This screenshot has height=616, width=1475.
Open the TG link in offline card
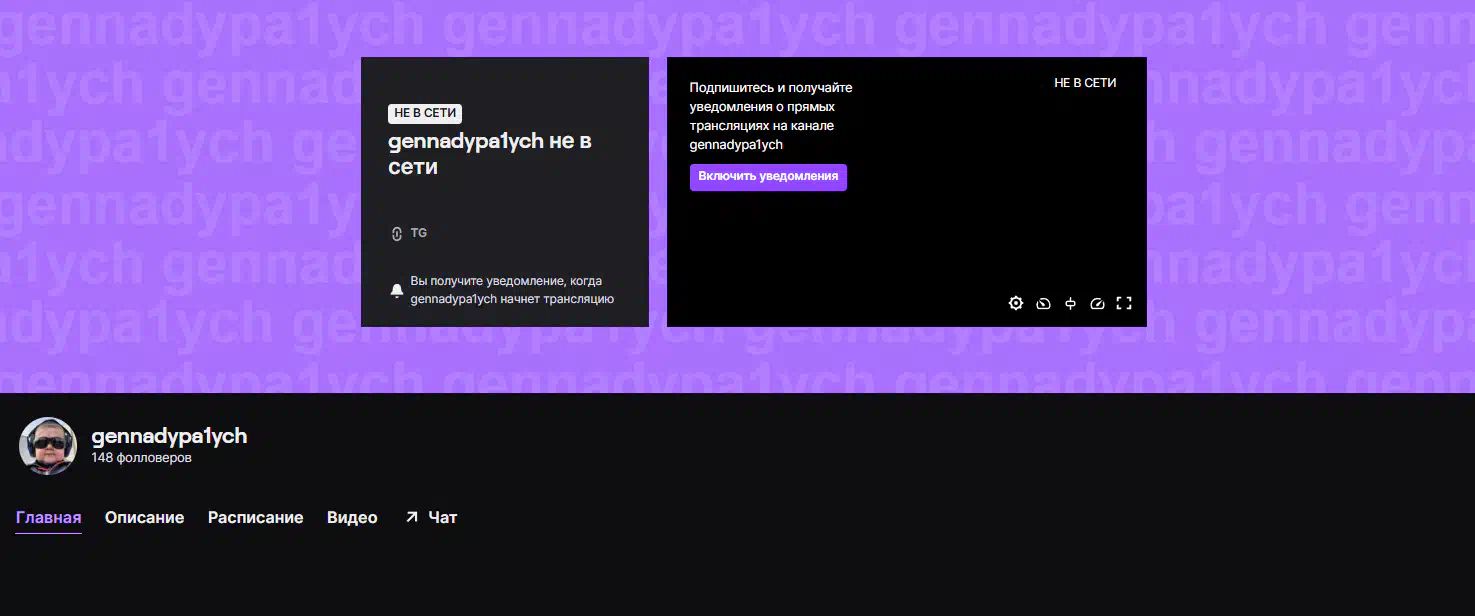tap(409, 233)
